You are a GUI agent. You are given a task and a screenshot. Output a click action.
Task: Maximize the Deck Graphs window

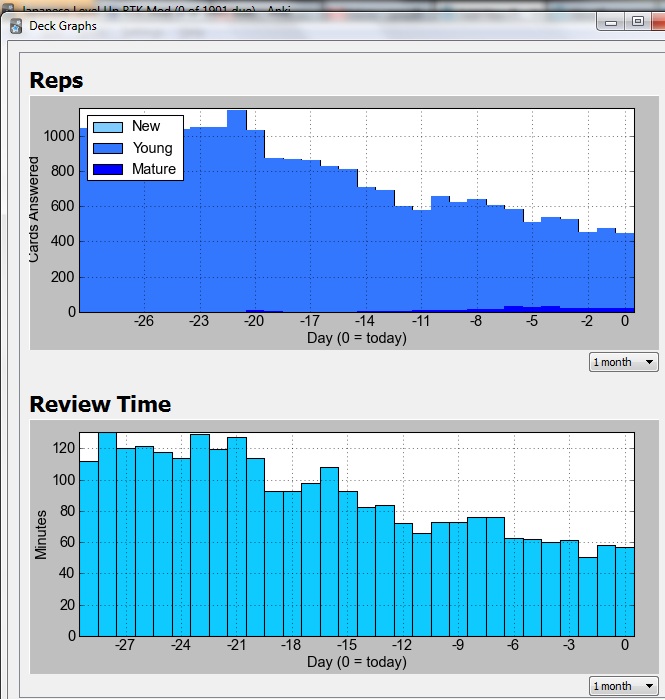coord(638,21)
